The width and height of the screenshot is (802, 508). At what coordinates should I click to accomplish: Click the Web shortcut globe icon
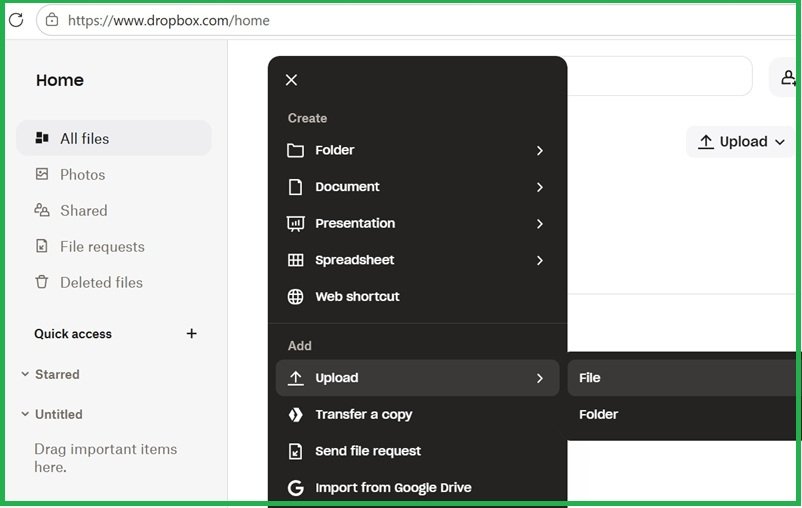[x=295, y=297]
